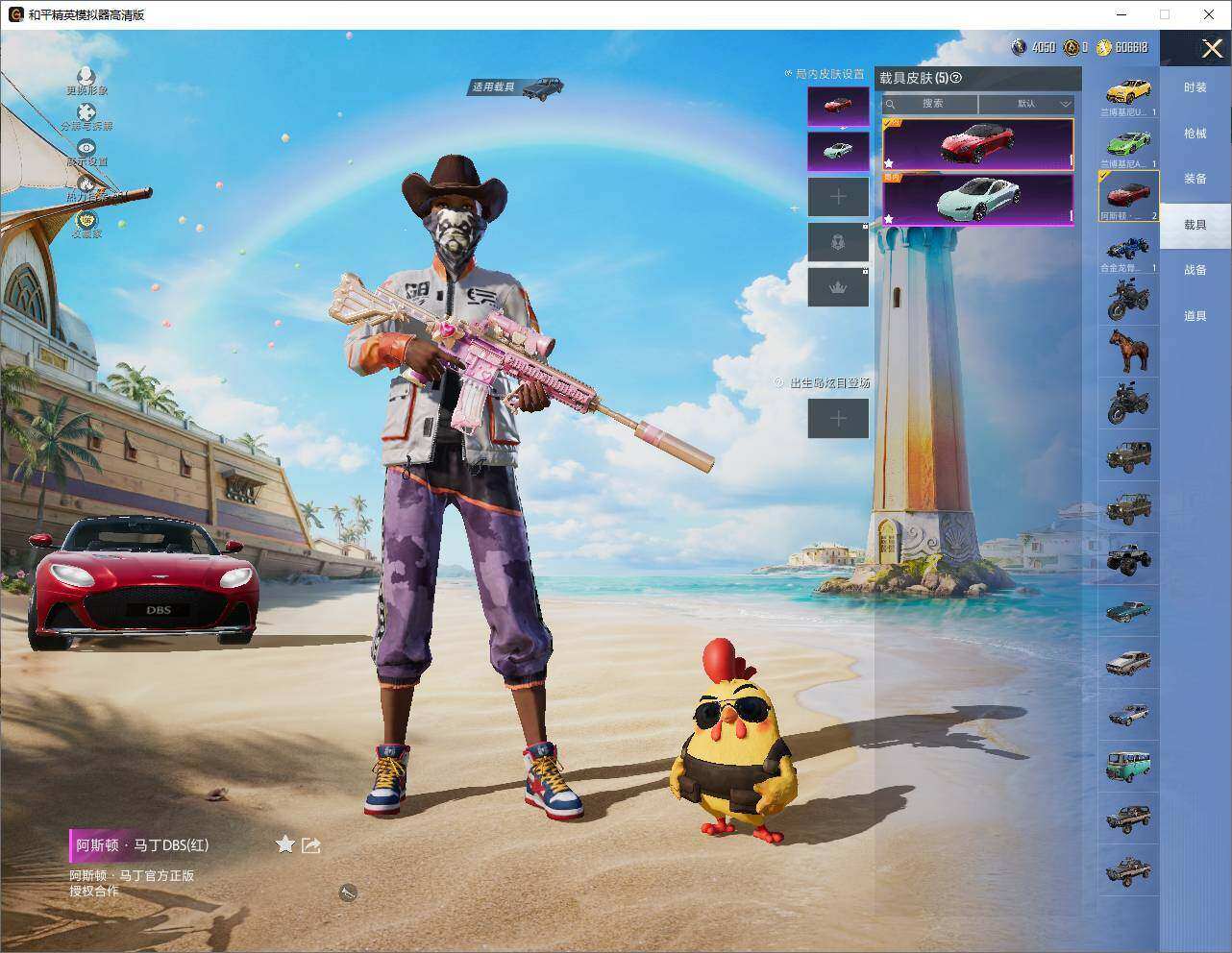
Task: Click the 阿斯顿·马丁DBS(红) name label
Action: click(142, 845)
